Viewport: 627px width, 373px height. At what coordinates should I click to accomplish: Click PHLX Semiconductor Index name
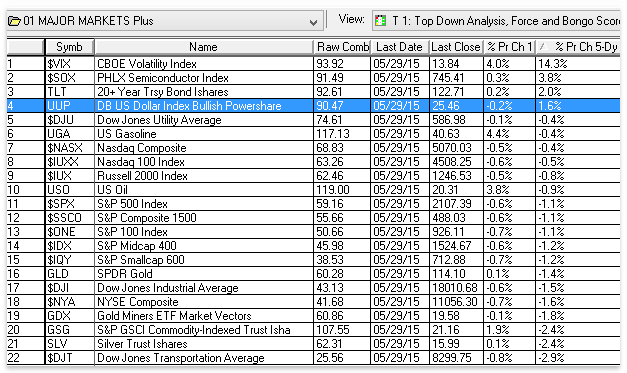click(204, 78)
